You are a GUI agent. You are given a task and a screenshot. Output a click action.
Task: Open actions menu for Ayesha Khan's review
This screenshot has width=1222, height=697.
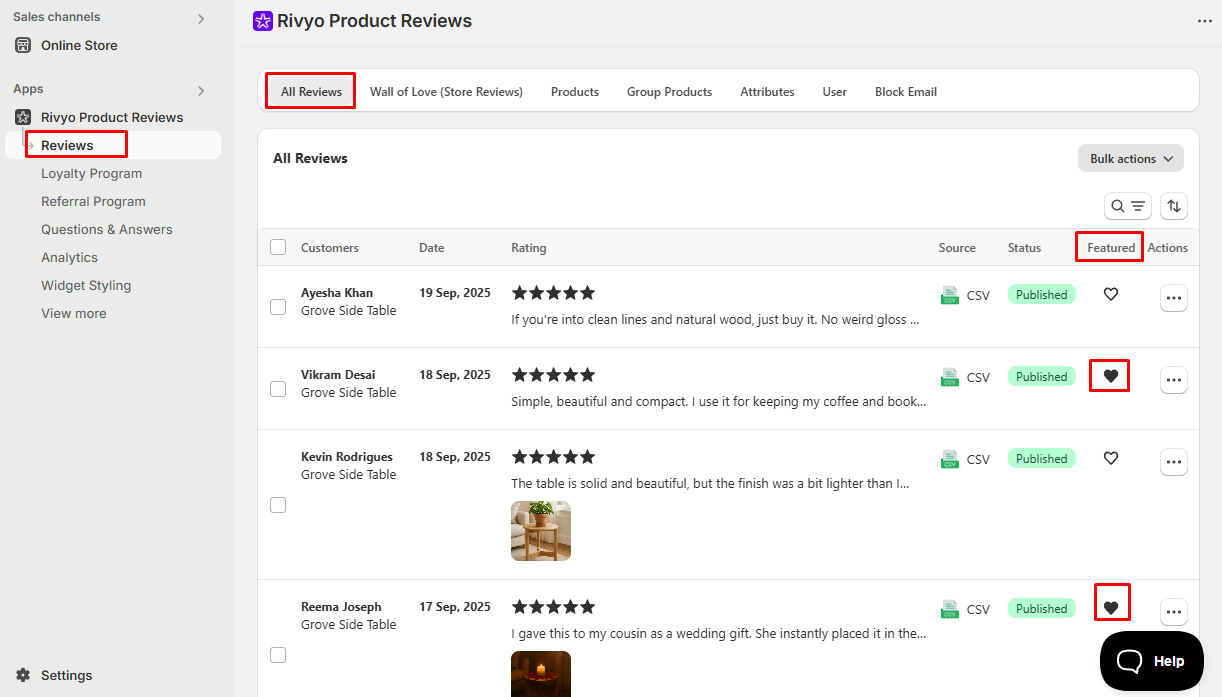pyautogui.click(x=1174, y=298)
